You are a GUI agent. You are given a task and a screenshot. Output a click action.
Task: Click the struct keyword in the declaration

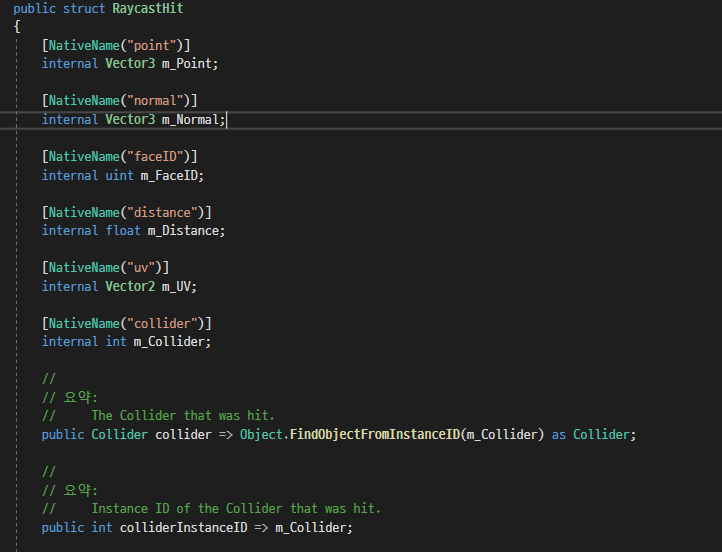point(84,8)
